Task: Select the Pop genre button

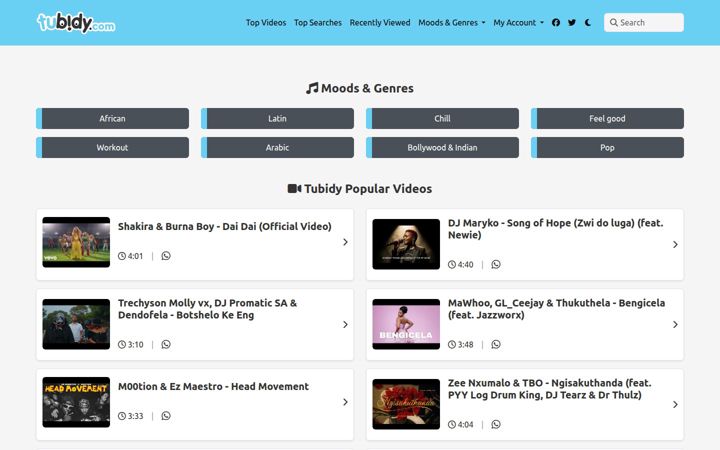Action: point(607,147)
